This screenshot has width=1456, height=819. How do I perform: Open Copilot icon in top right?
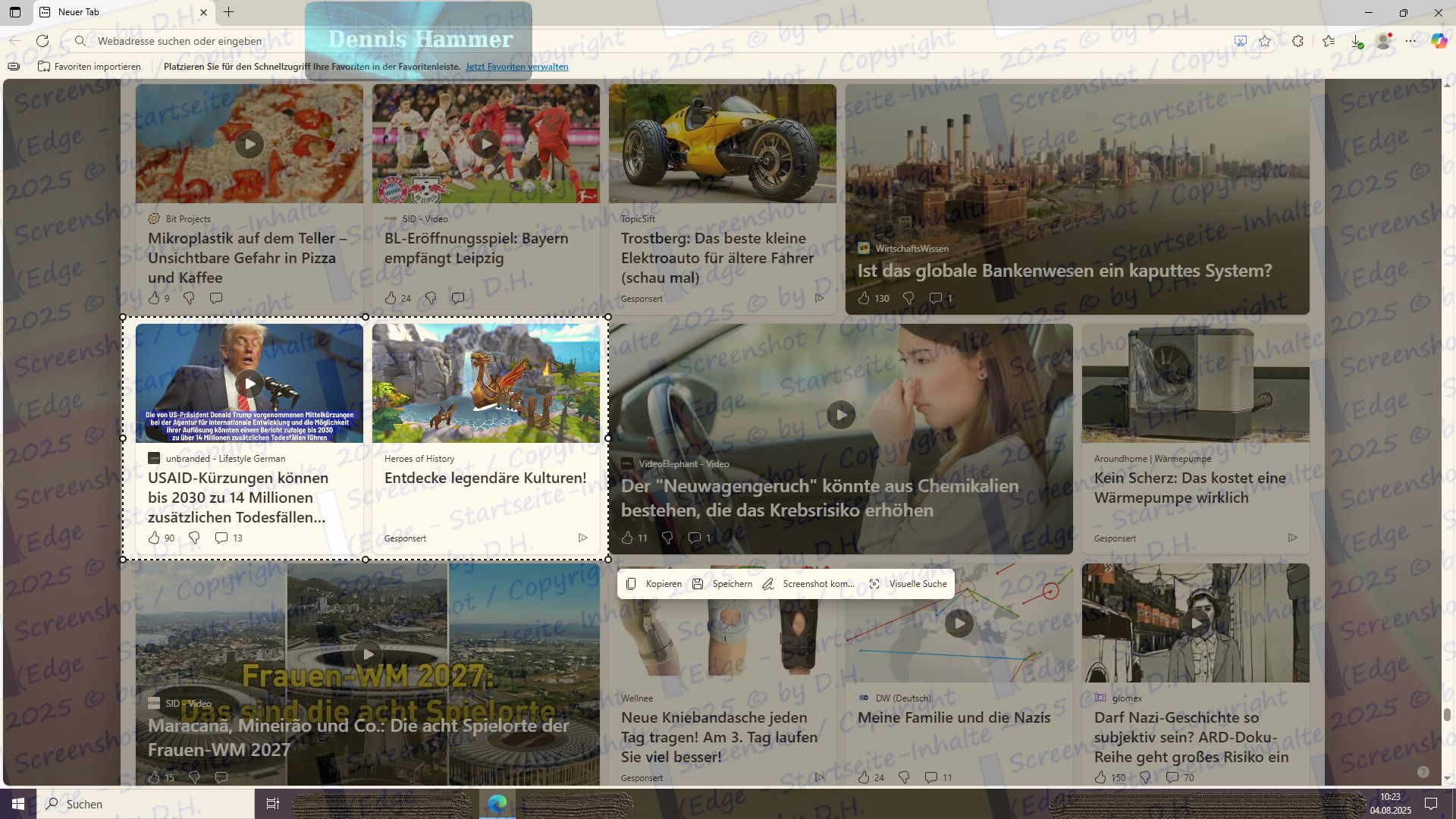click(1439, 41)
